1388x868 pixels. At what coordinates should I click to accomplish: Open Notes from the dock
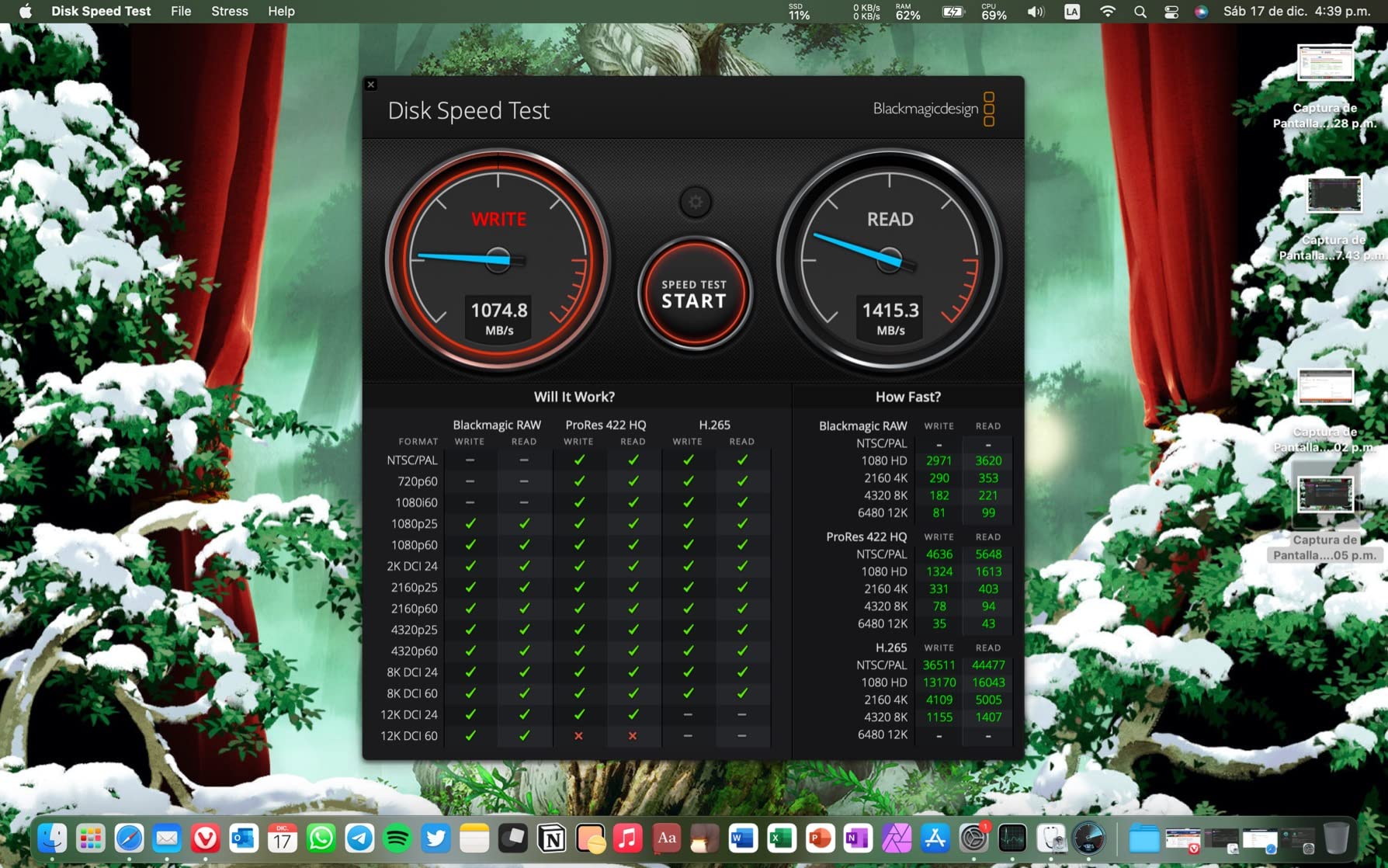[474, 838]
